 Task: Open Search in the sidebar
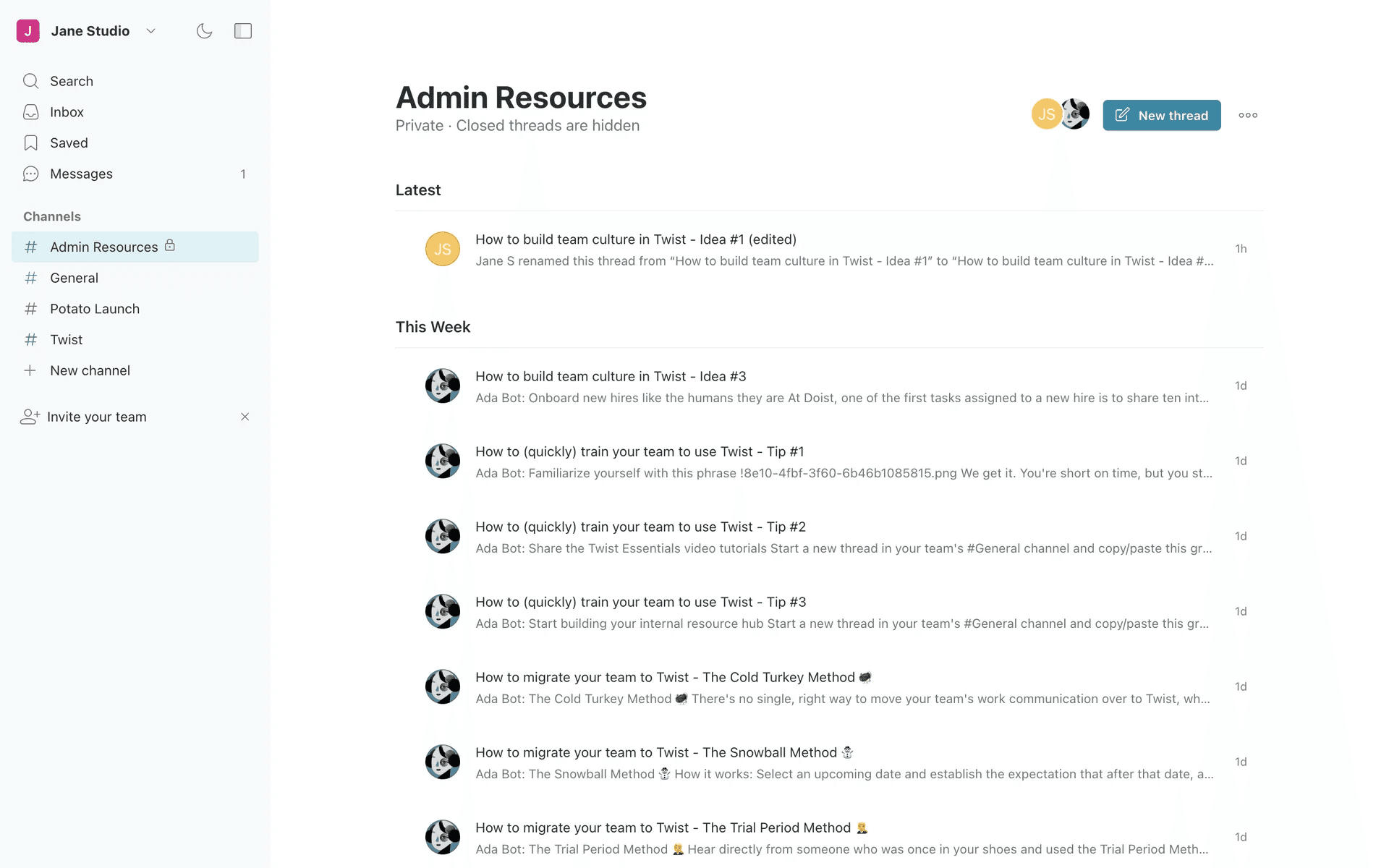point(72,81)
